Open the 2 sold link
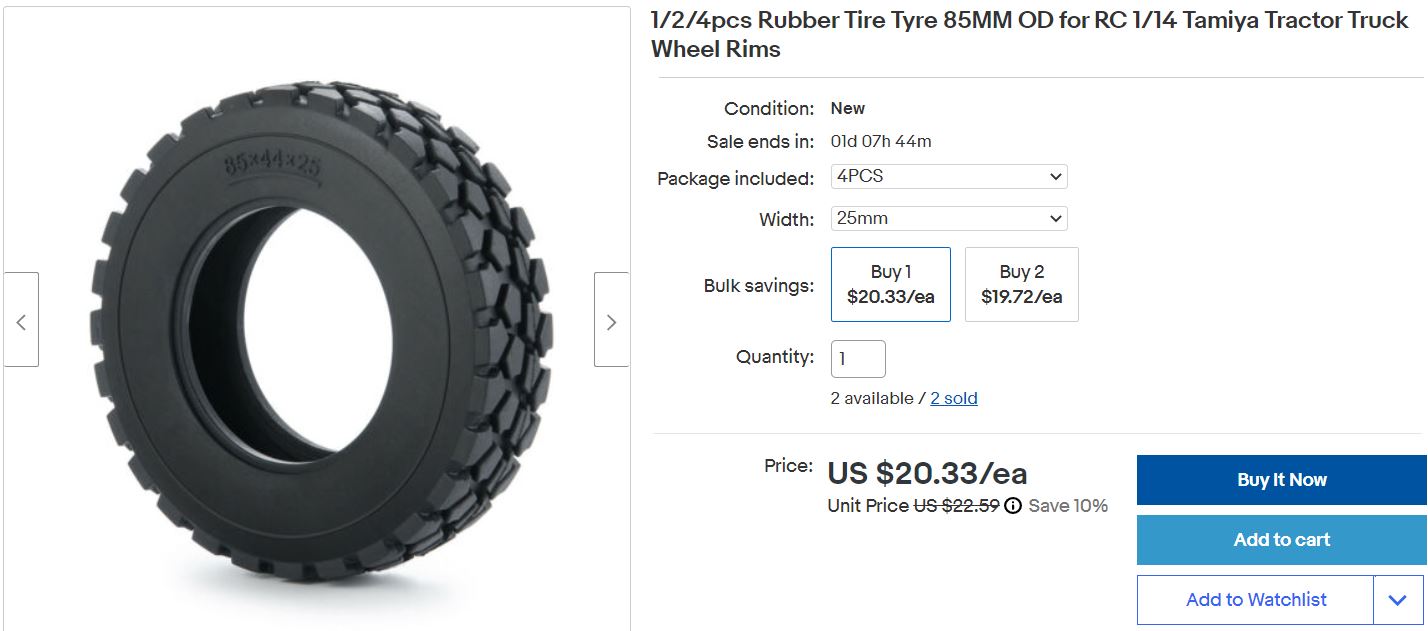 click(953, 398)
